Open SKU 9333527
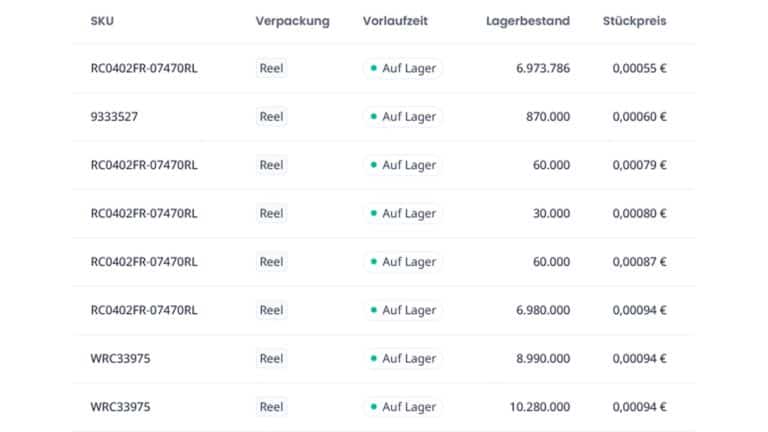 [x=114, y=117]
